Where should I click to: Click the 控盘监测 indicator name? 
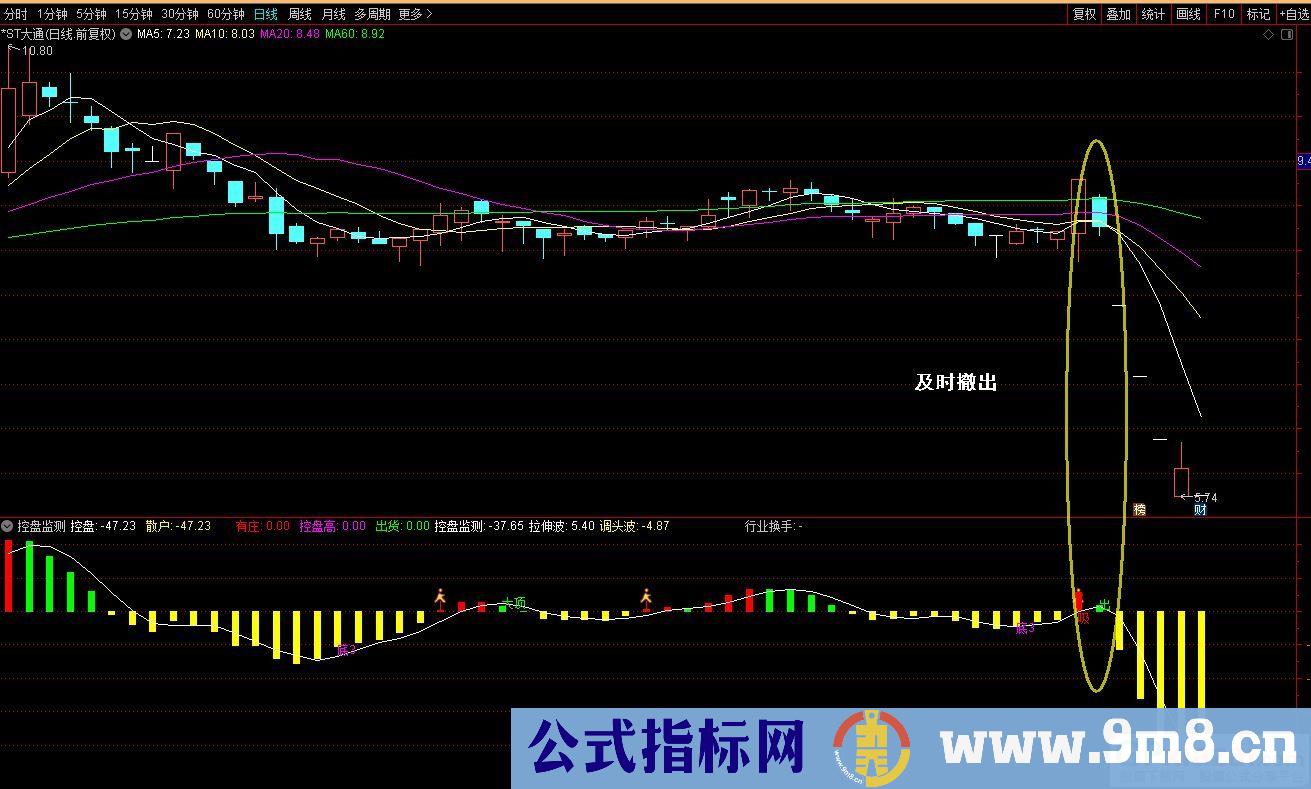pyautogui.click(x=42, y=525)
